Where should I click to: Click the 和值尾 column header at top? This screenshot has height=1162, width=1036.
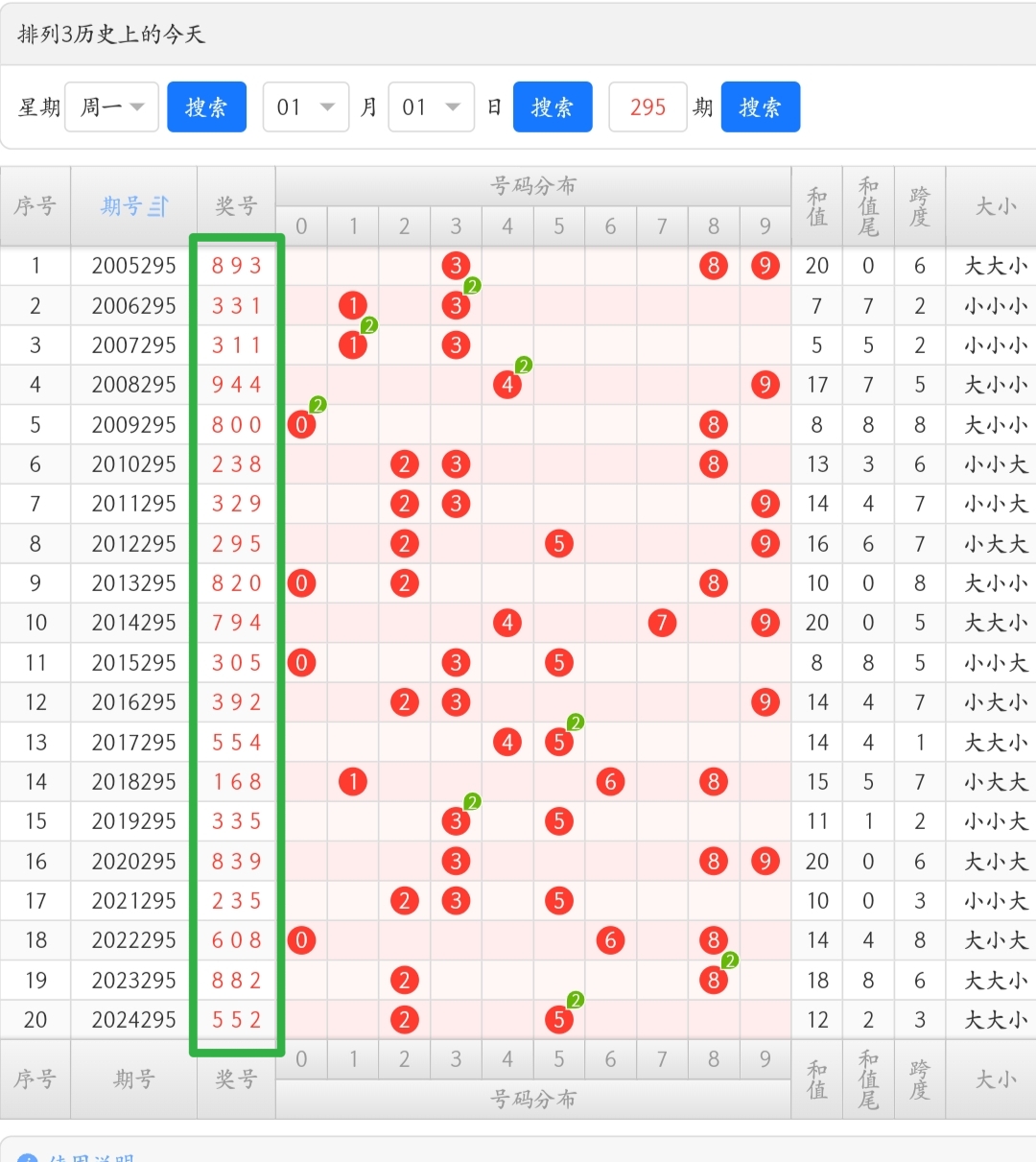click(868, 206)
